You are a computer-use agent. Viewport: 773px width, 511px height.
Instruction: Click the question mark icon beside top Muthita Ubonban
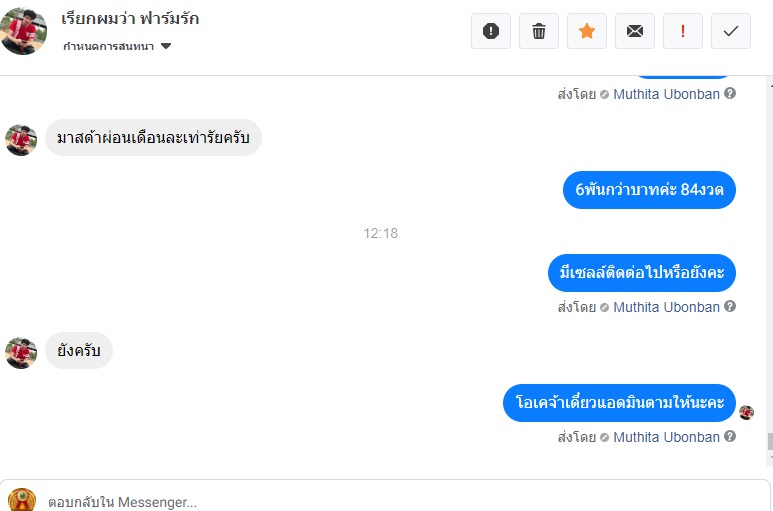coord(730,93)
